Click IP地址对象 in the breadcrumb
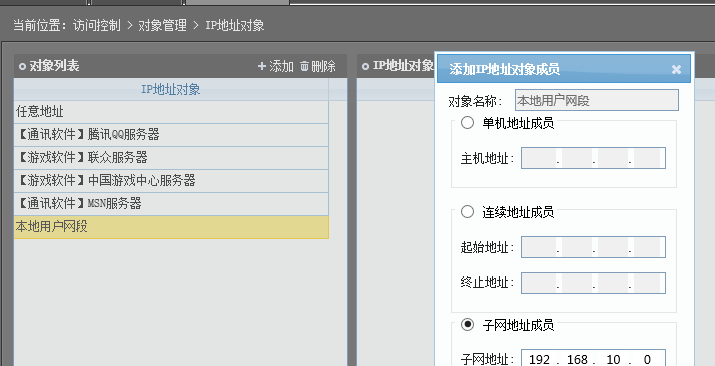 (234, 25)
